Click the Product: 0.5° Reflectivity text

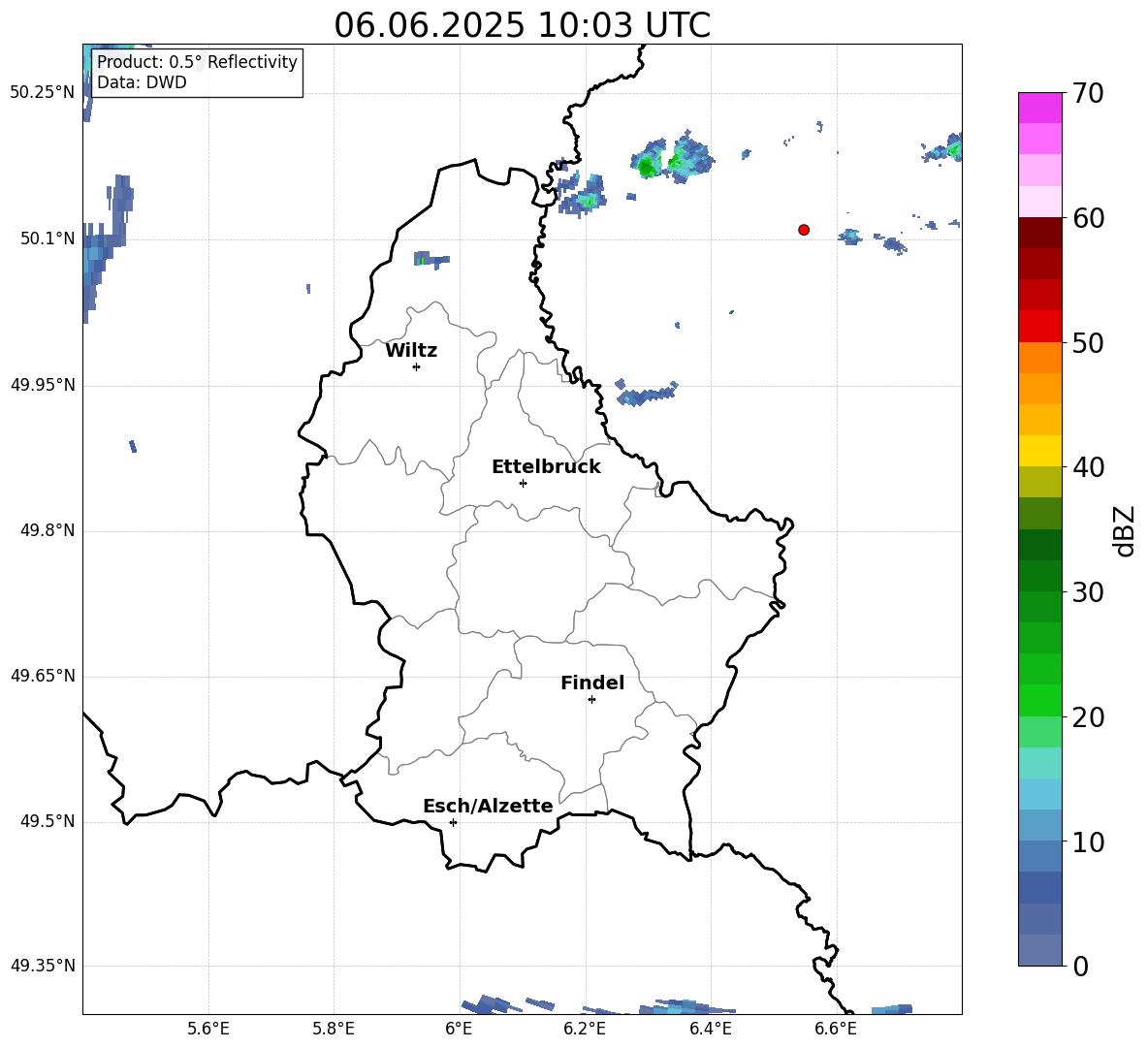tap(197, 61)
